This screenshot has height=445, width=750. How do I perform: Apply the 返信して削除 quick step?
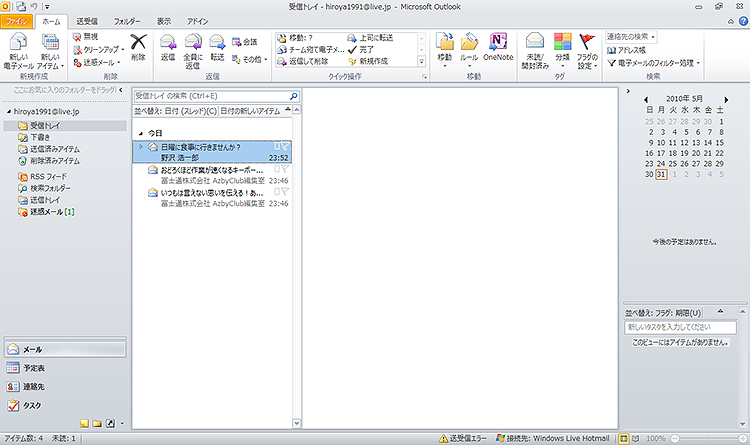(x=304, y=61)
